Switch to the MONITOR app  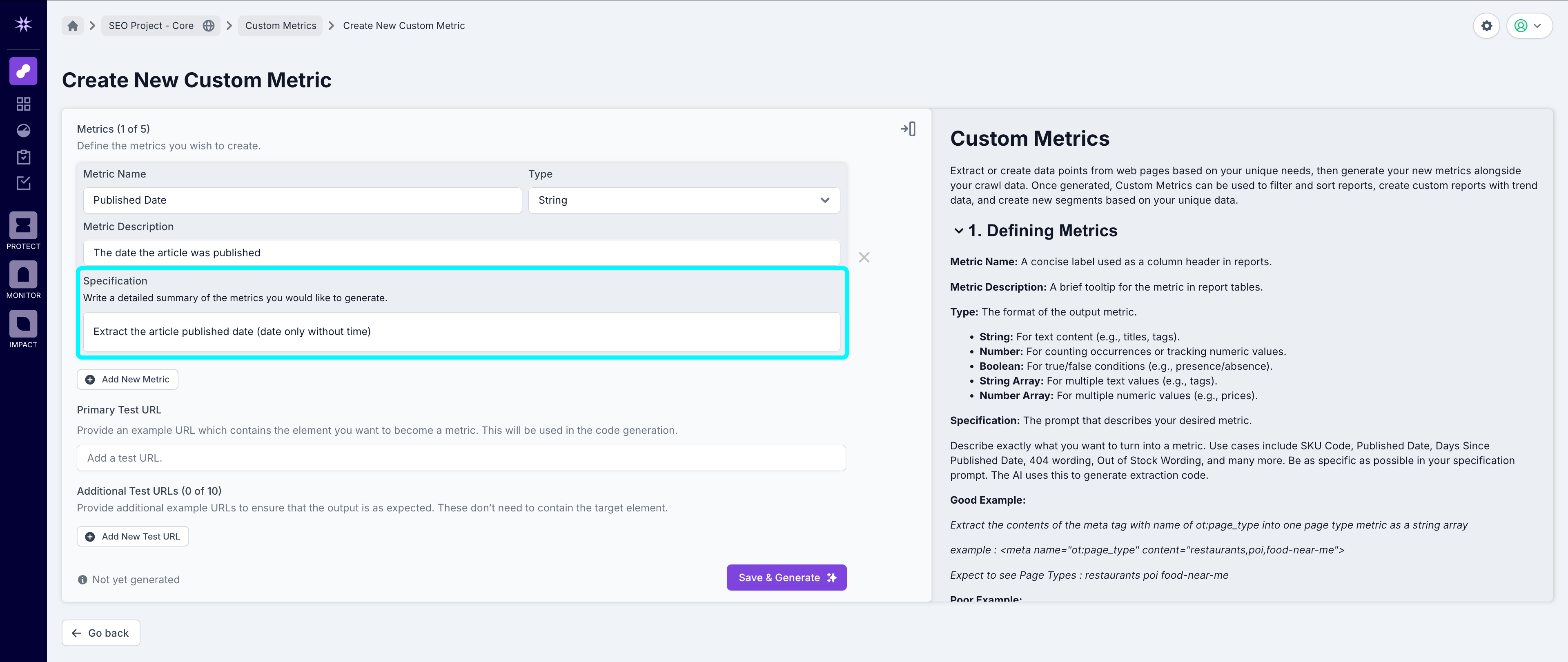click(23, 280)
